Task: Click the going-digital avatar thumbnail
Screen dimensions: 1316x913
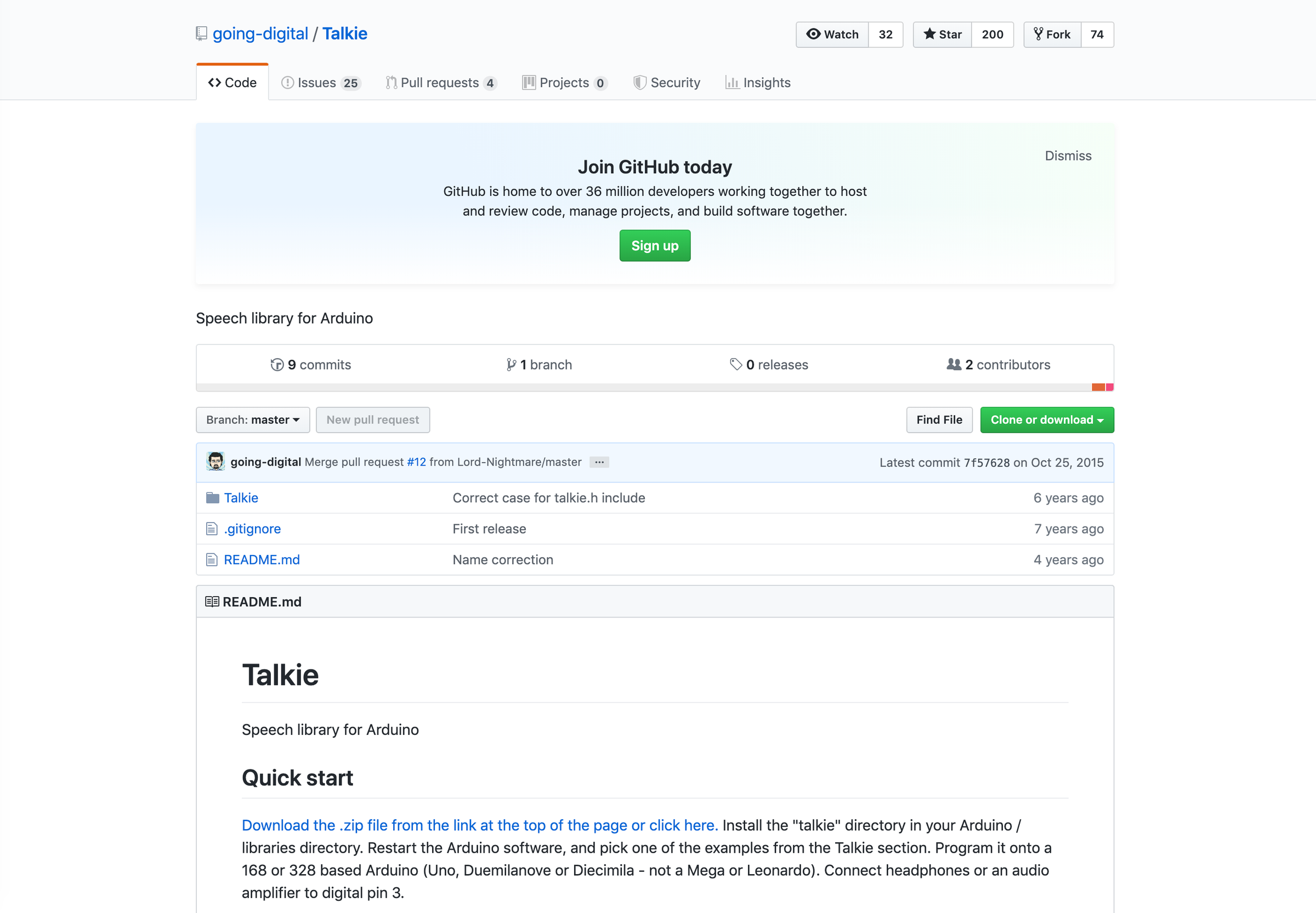Action: (x=215, y=462)
